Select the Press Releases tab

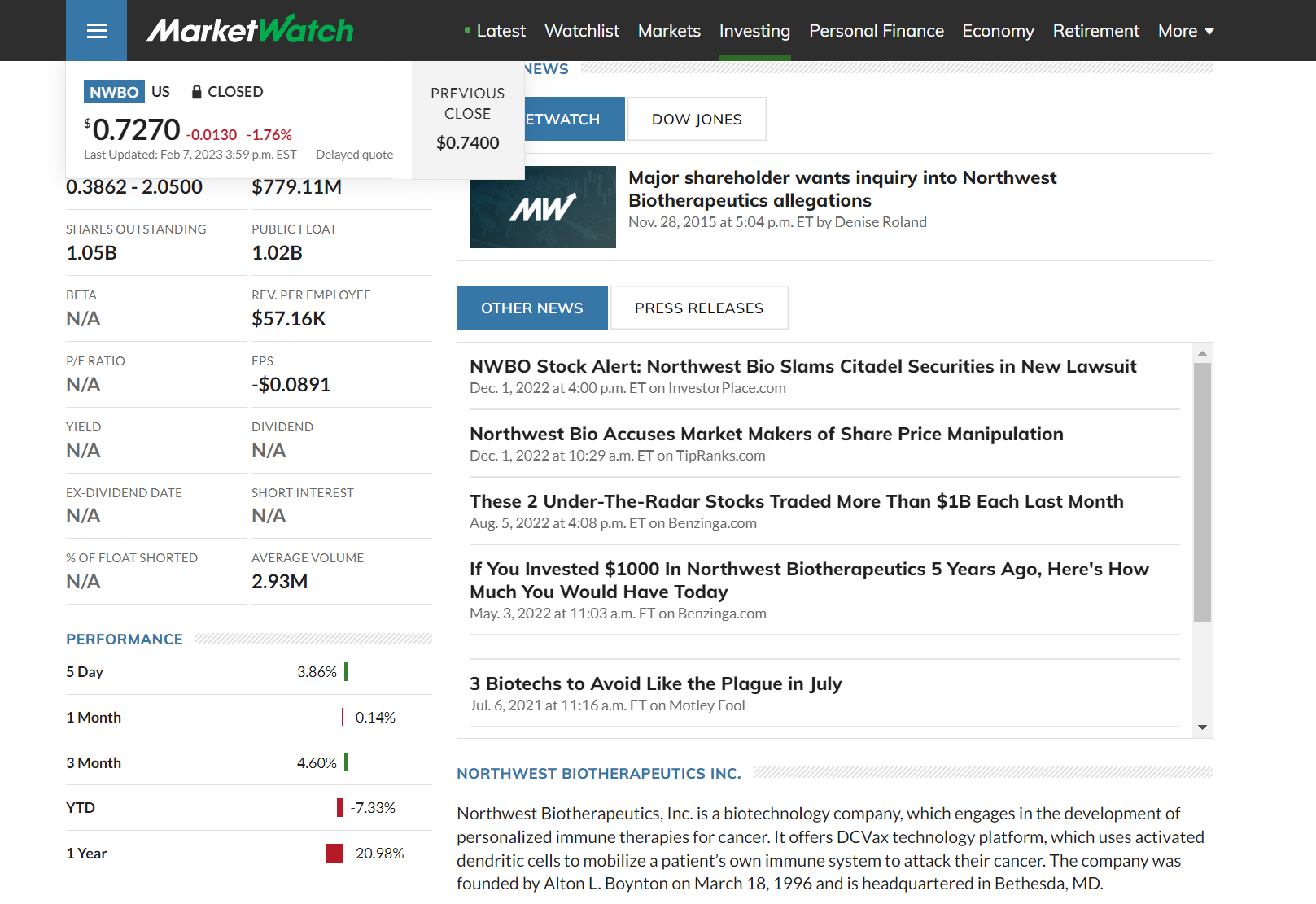(x=699, y=308)
